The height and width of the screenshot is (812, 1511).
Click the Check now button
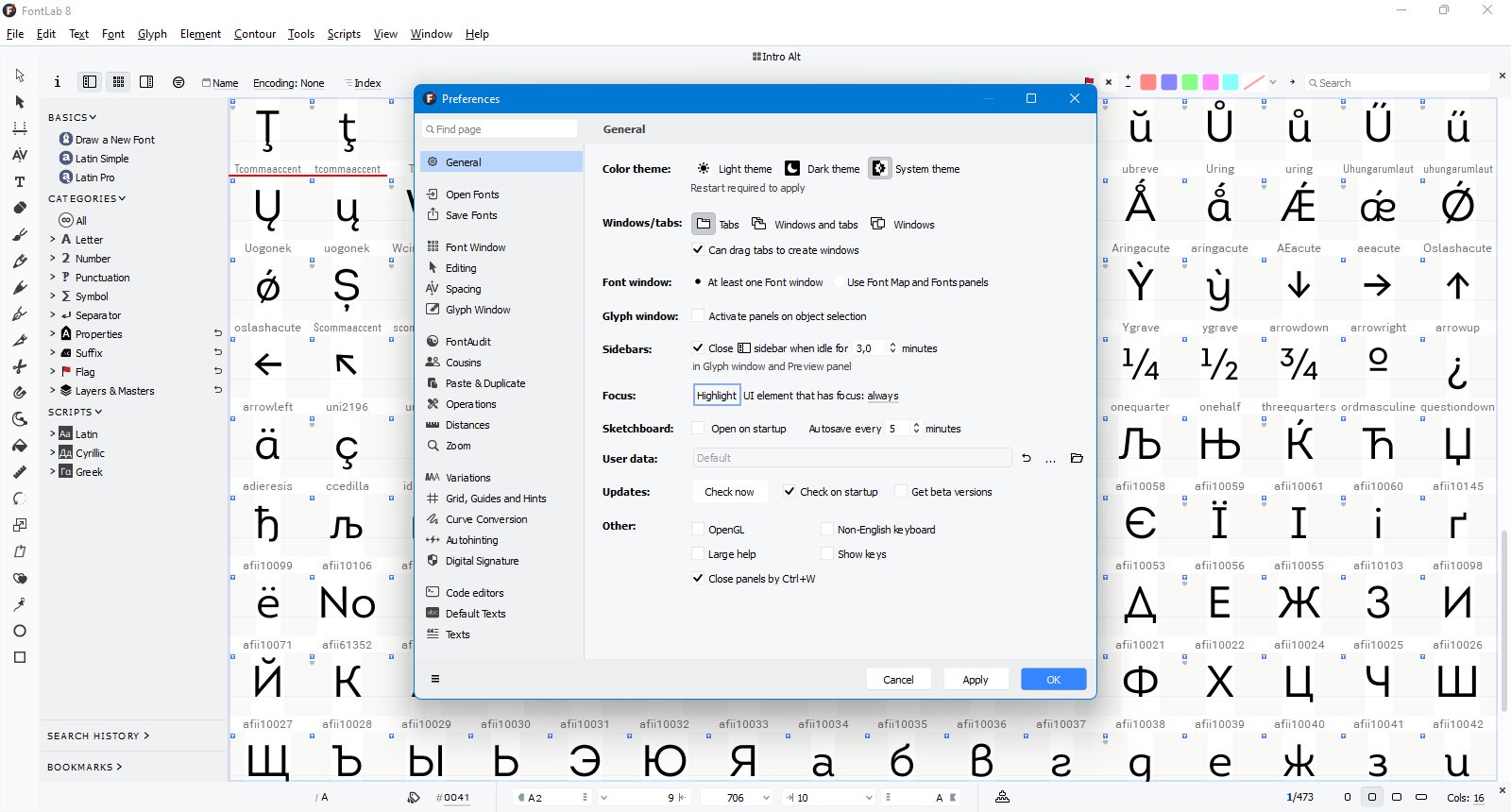(729, 492)
